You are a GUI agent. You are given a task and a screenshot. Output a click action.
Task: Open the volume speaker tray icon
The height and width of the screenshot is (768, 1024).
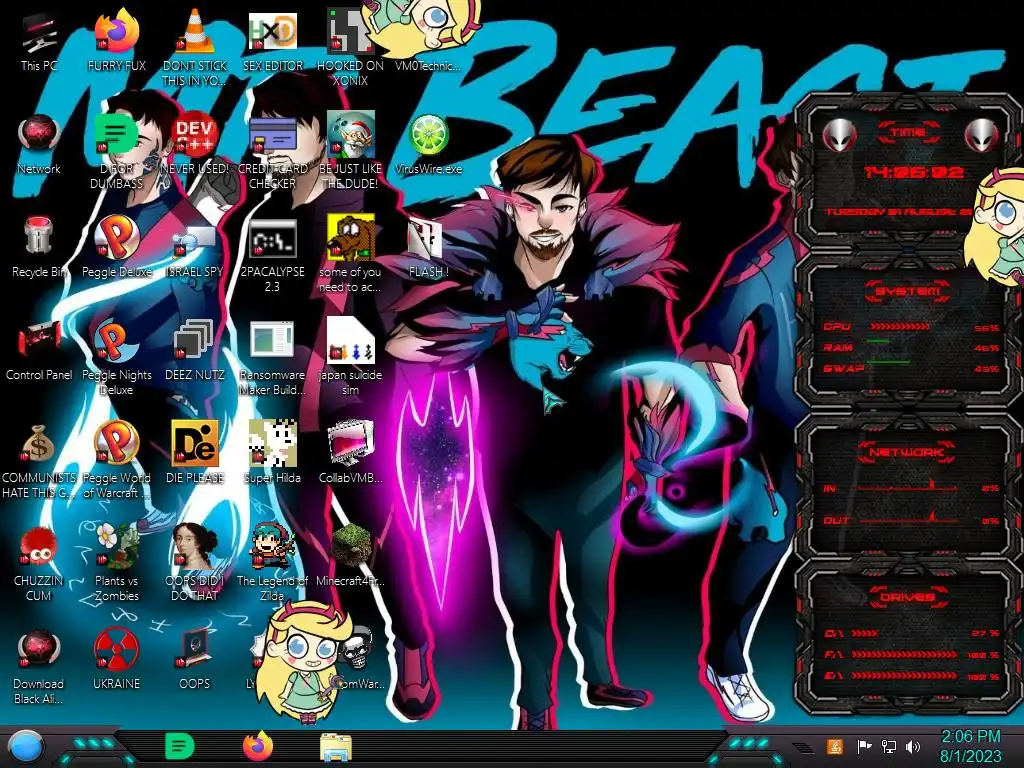click(x=913, y=746)
